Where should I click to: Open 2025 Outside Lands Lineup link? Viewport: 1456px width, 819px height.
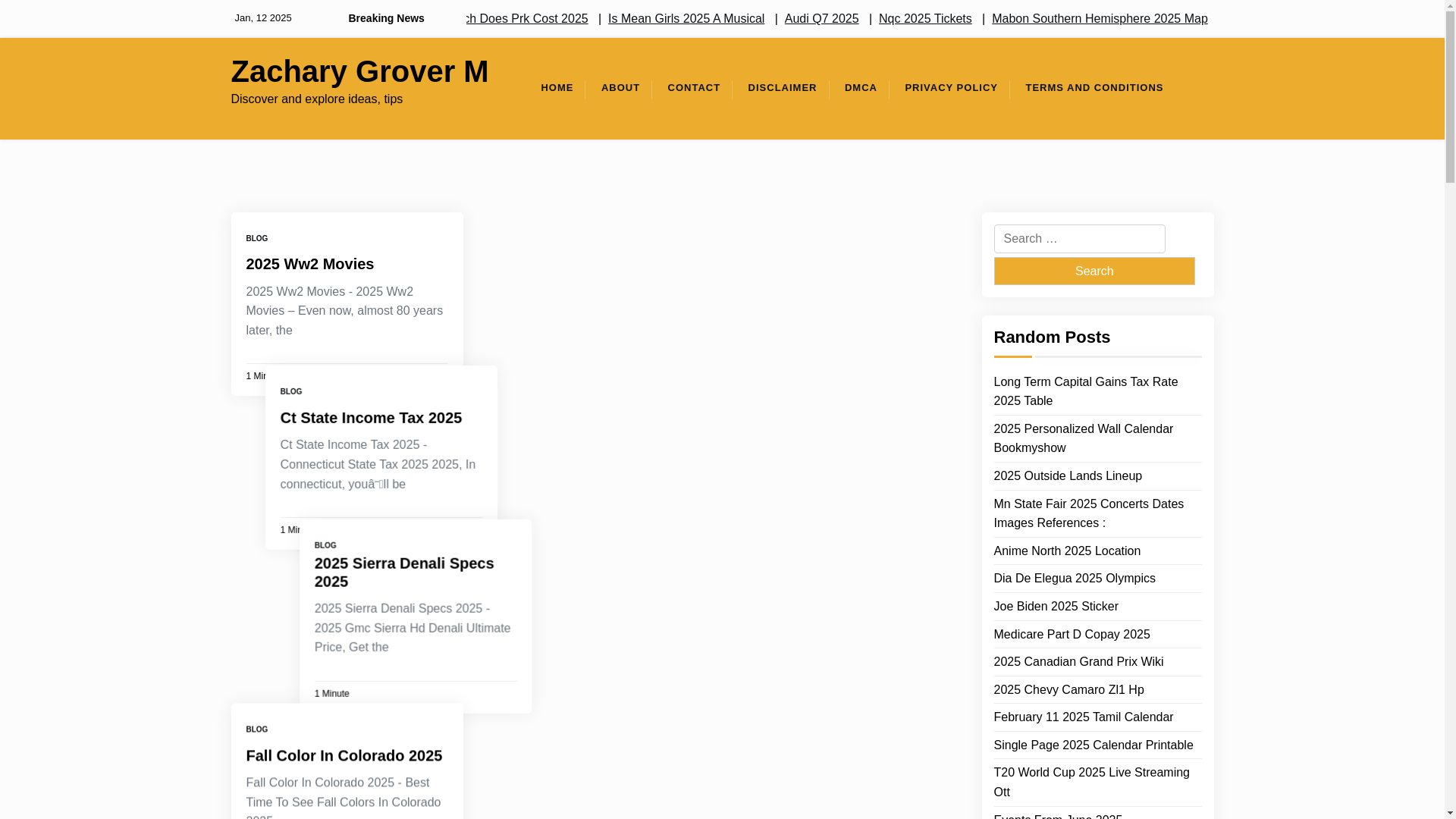pyautogui.click(x=1068, y=476)
